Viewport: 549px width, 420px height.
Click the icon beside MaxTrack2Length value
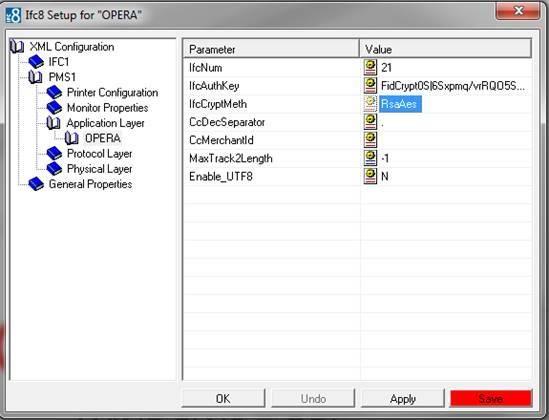370,158
